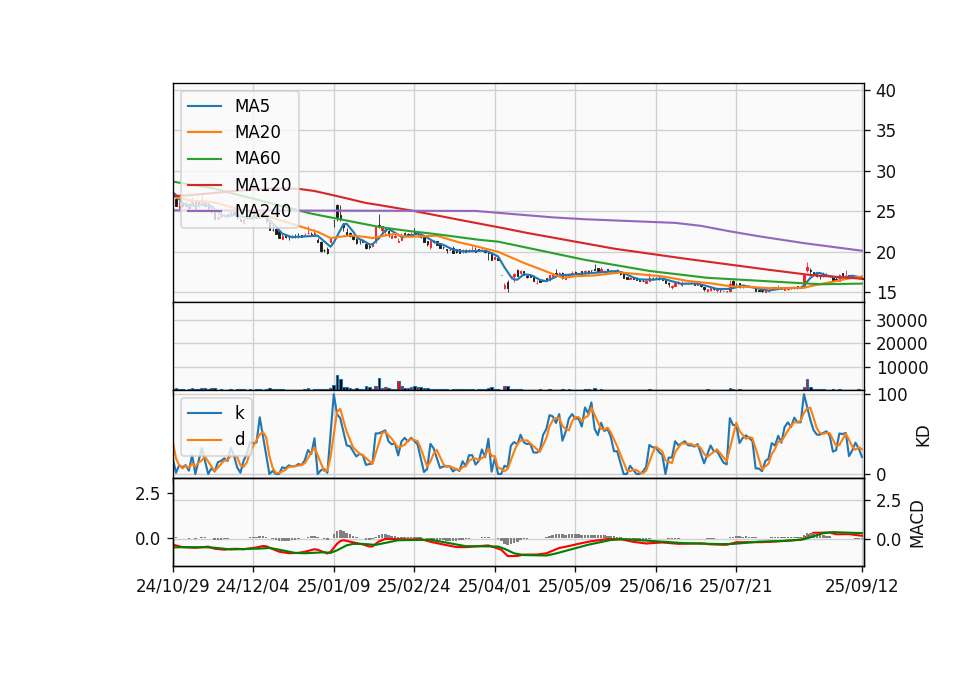
Task: Click the red MA120 legend line sample
Action: point(204,185)
